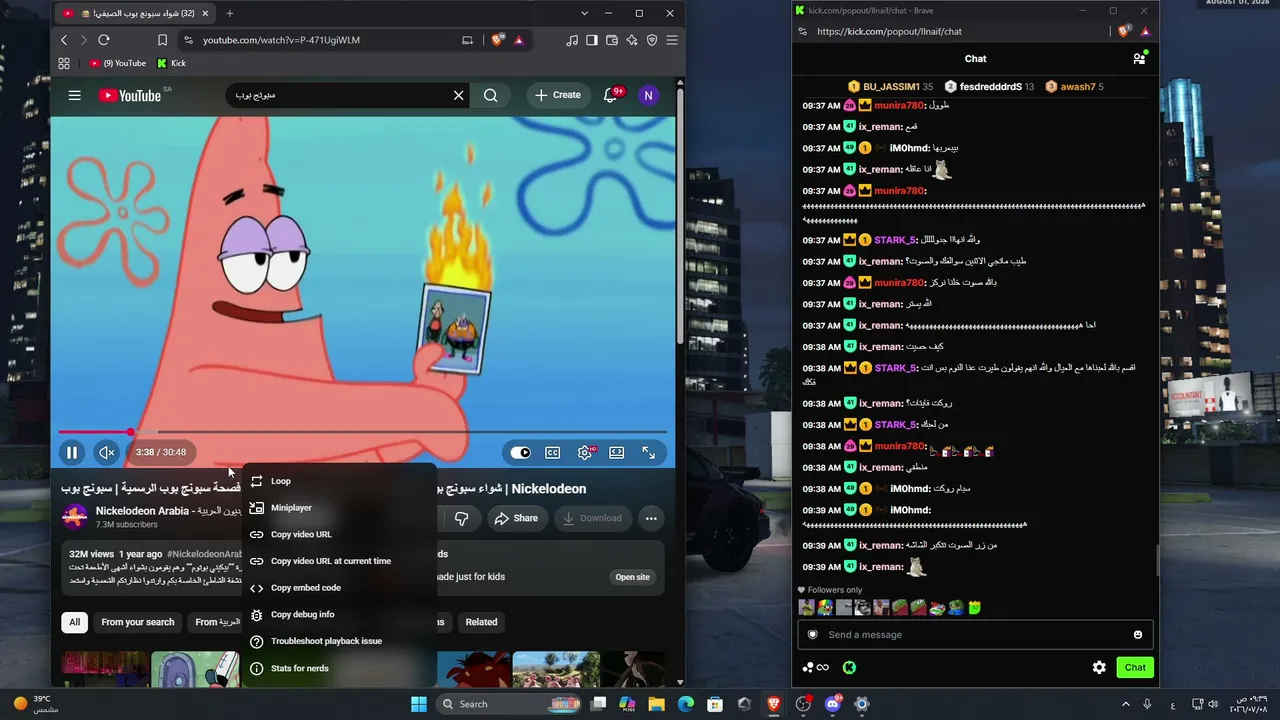The height and width of the screenshot is (720, 1280).
Task: Open the browser tab search dropdown
Action: point(584,13)
